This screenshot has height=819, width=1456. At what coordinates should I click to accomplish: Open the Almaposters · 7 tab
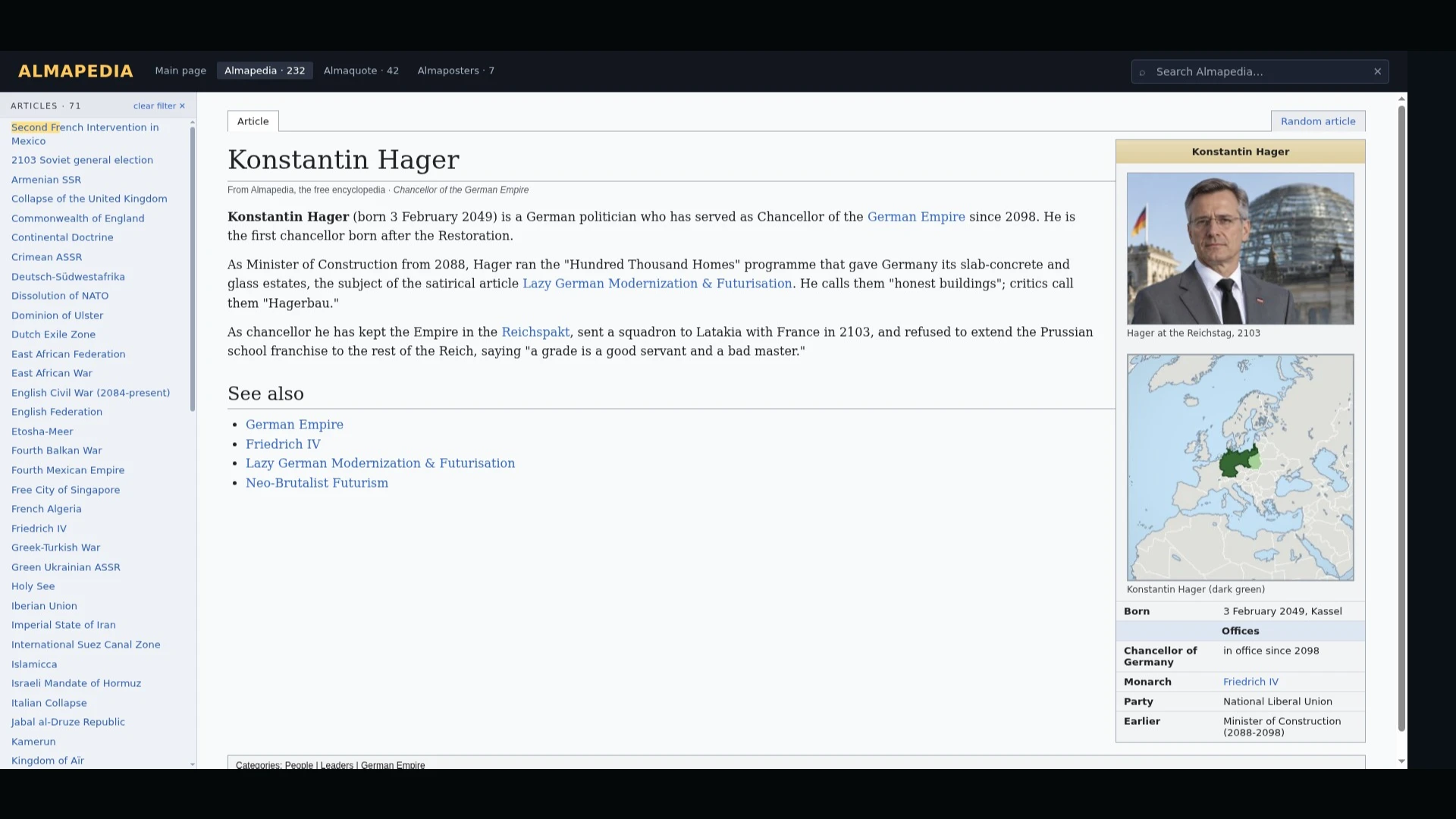[x=456, y=71]
